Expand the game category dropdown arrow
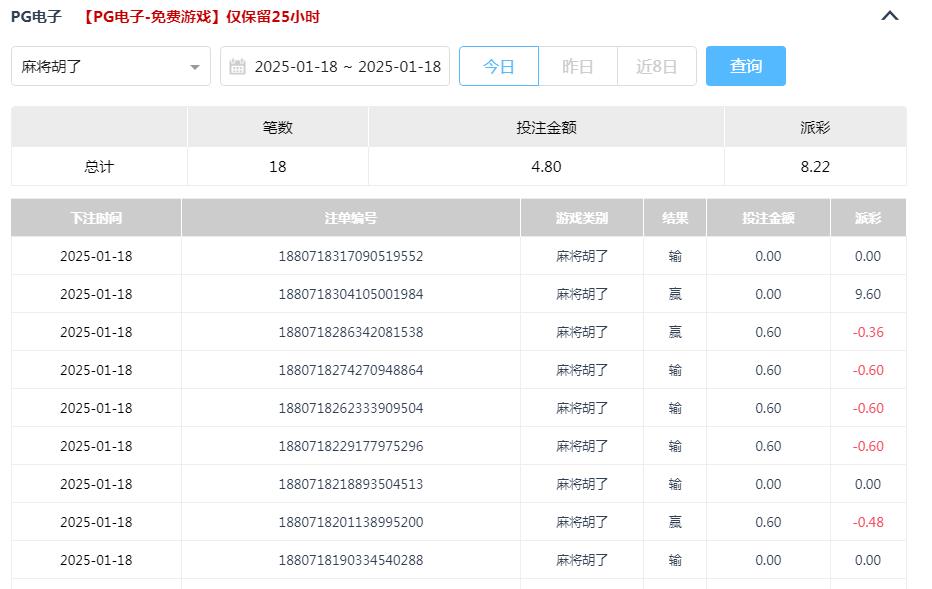 pyautogui.click(x=196, y=65)
